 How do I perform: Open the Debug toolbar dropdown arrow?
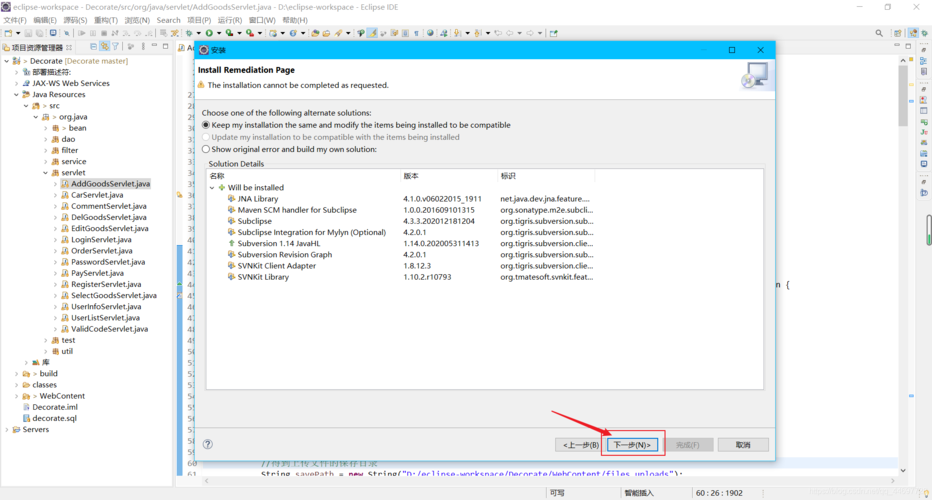[199, 33]
